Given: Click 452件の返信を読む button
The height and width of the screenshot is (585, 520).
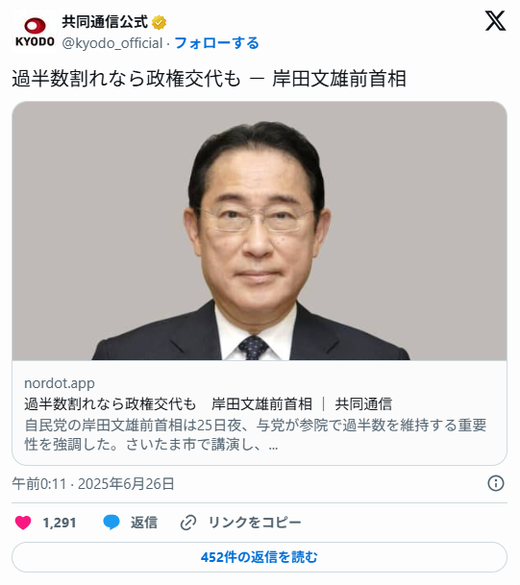Looking at the screenshot, I should [259, 557].
